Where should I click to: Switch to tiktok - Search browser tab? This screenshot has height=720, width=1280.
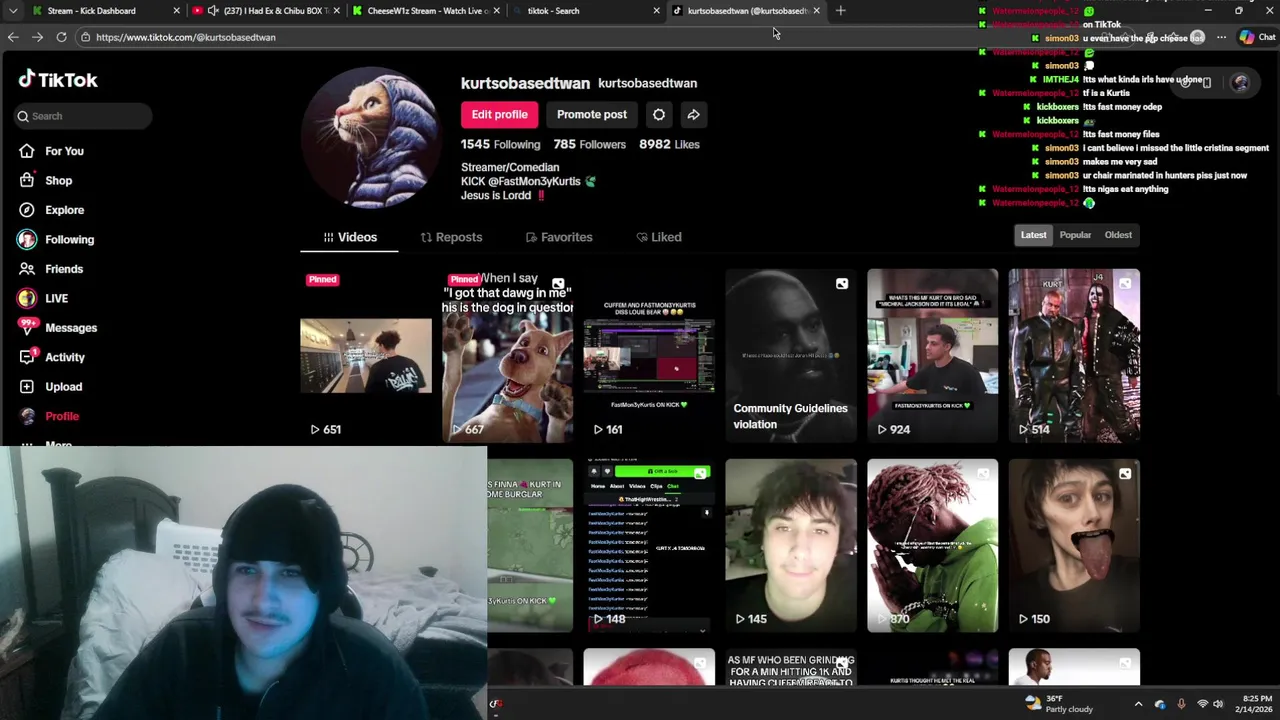point(585,11)
